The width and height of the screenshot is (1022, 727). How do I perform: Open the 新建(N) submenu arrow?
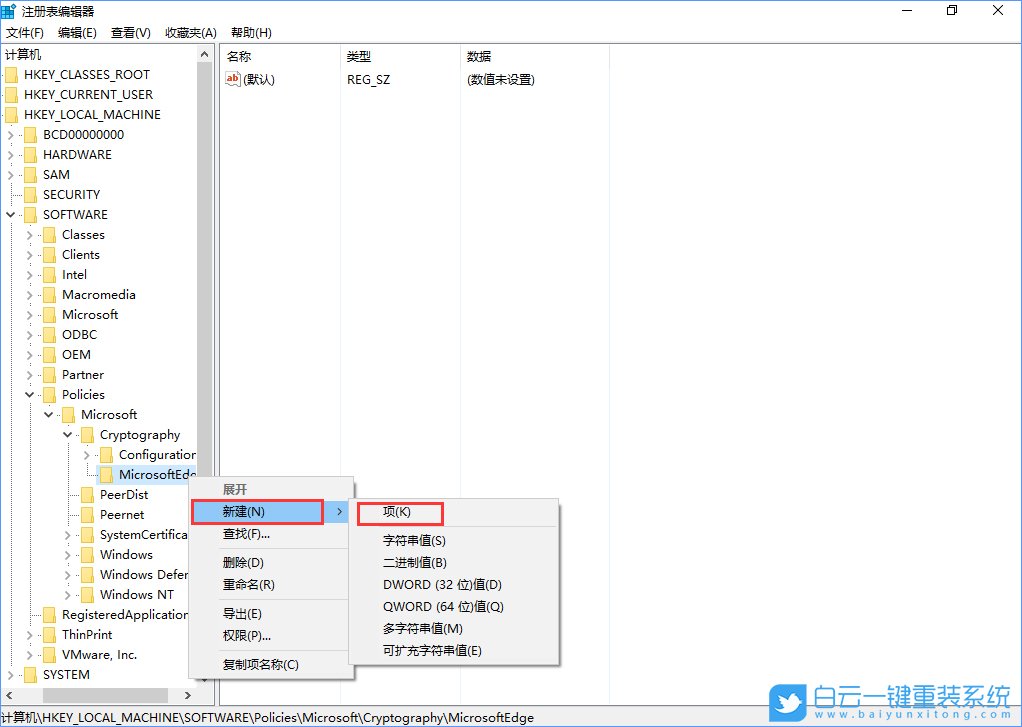340,512
